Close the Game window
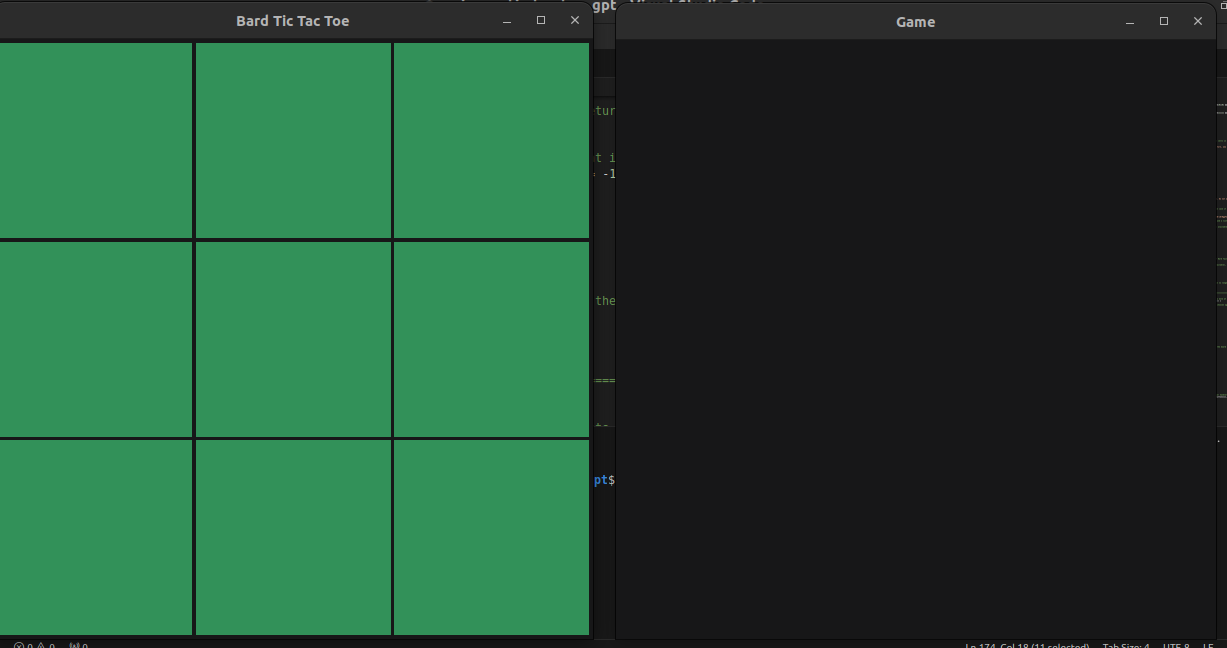The image size is (1227, 648). pyautogui.click(x=1198, y=22)
